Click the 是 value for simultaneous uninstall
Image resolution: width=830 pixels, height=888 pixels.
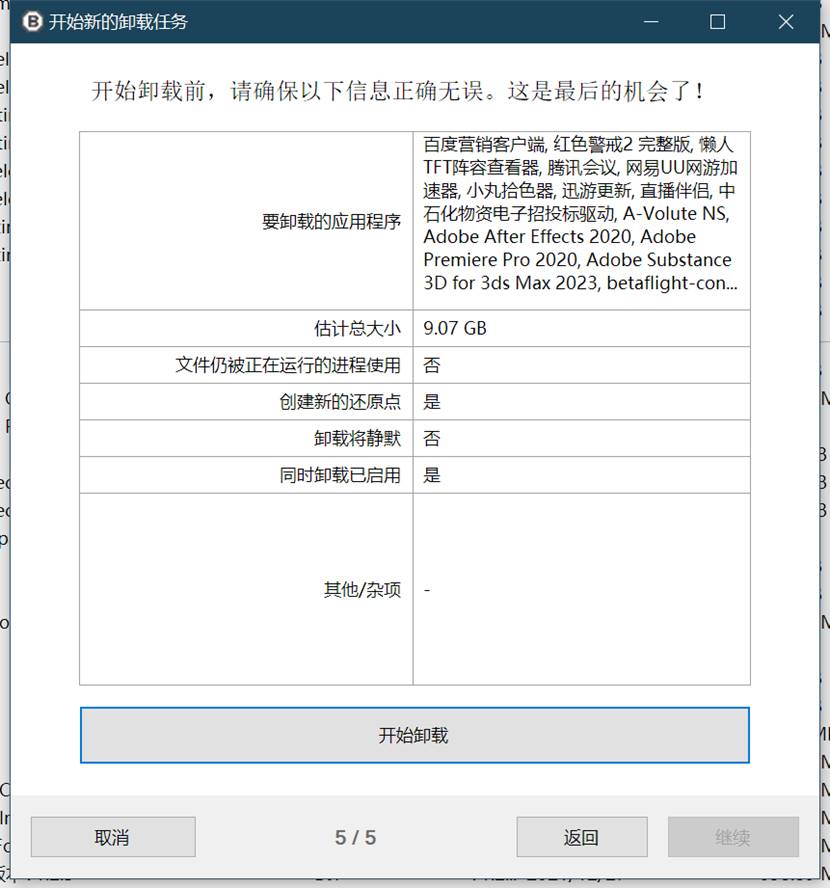431,475
